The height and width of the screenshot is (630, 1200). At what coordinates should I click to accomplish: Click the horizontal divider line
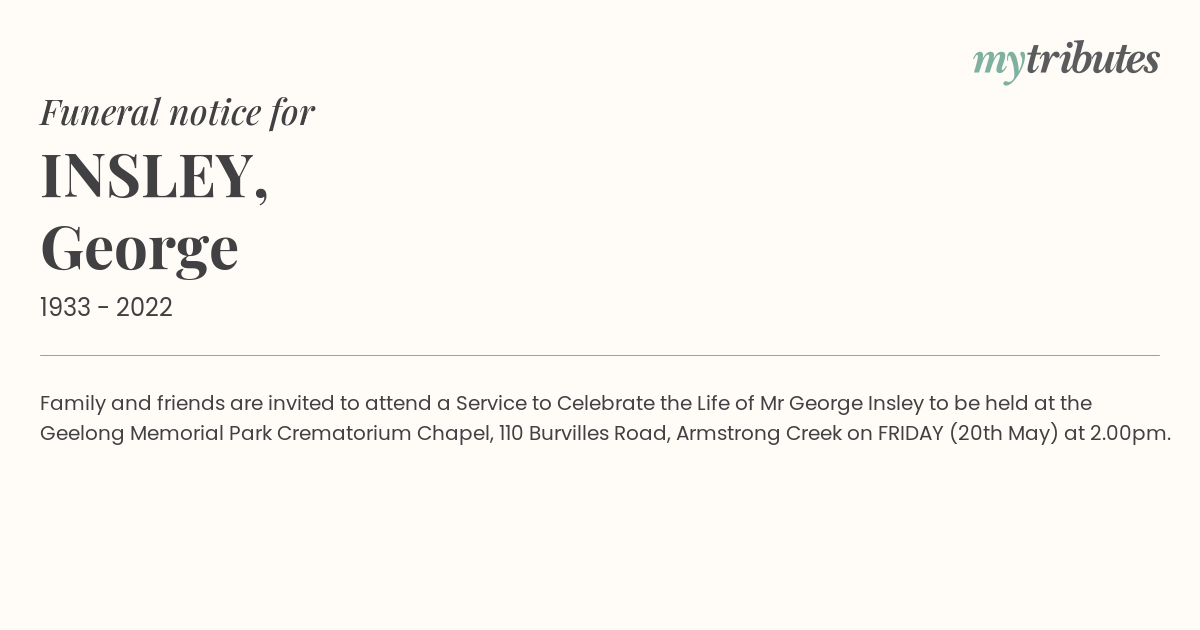[600, 355]
